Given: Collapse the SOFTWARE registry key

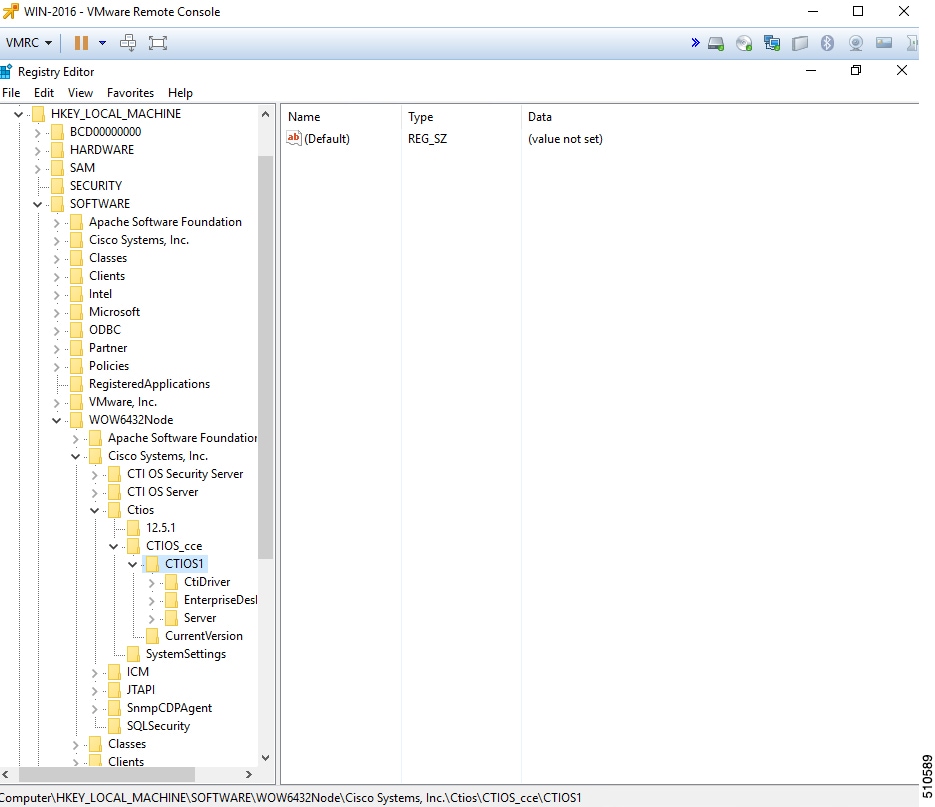Looking at the screenshot, I should (37, 203).
